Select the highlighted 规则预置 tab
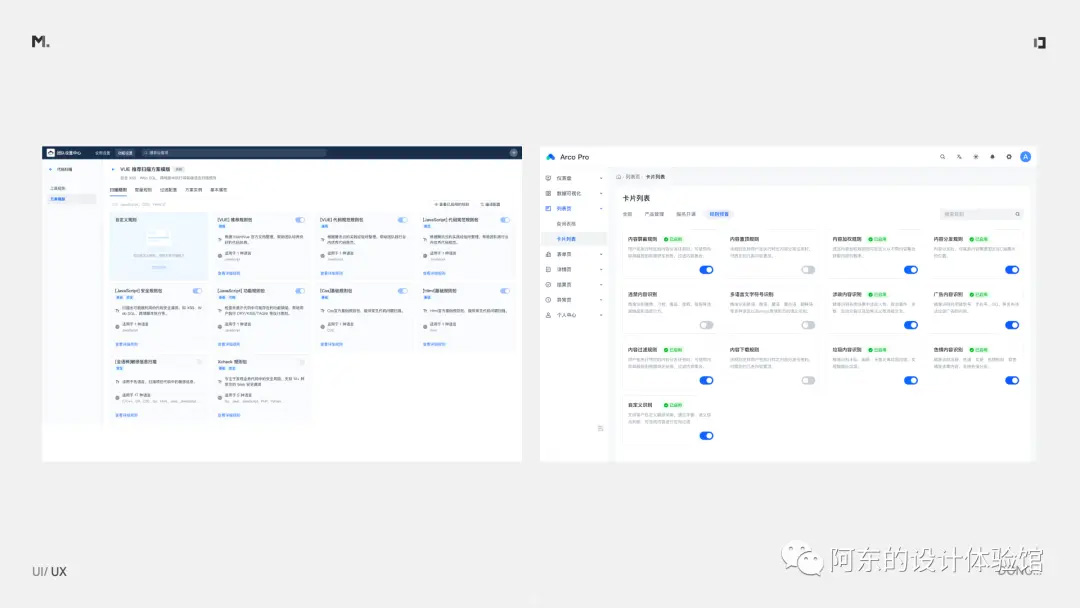The height and width of the screenshot is (608, 1080). click(x=719, y=214)
